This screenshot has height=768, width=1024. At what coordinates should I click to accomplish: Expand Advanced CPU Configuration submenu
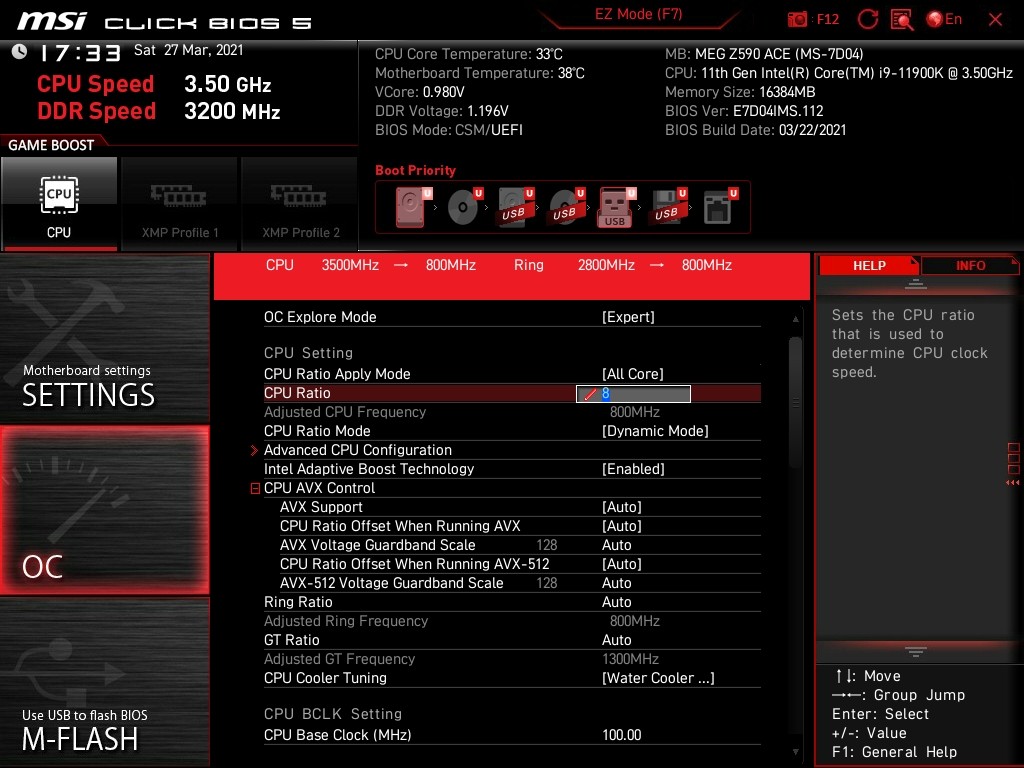coord(358,450)
